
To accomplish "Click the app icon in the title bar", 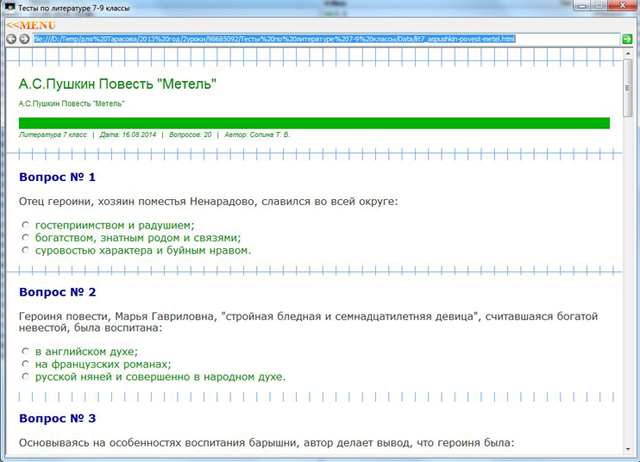I will tap(10, 8).
